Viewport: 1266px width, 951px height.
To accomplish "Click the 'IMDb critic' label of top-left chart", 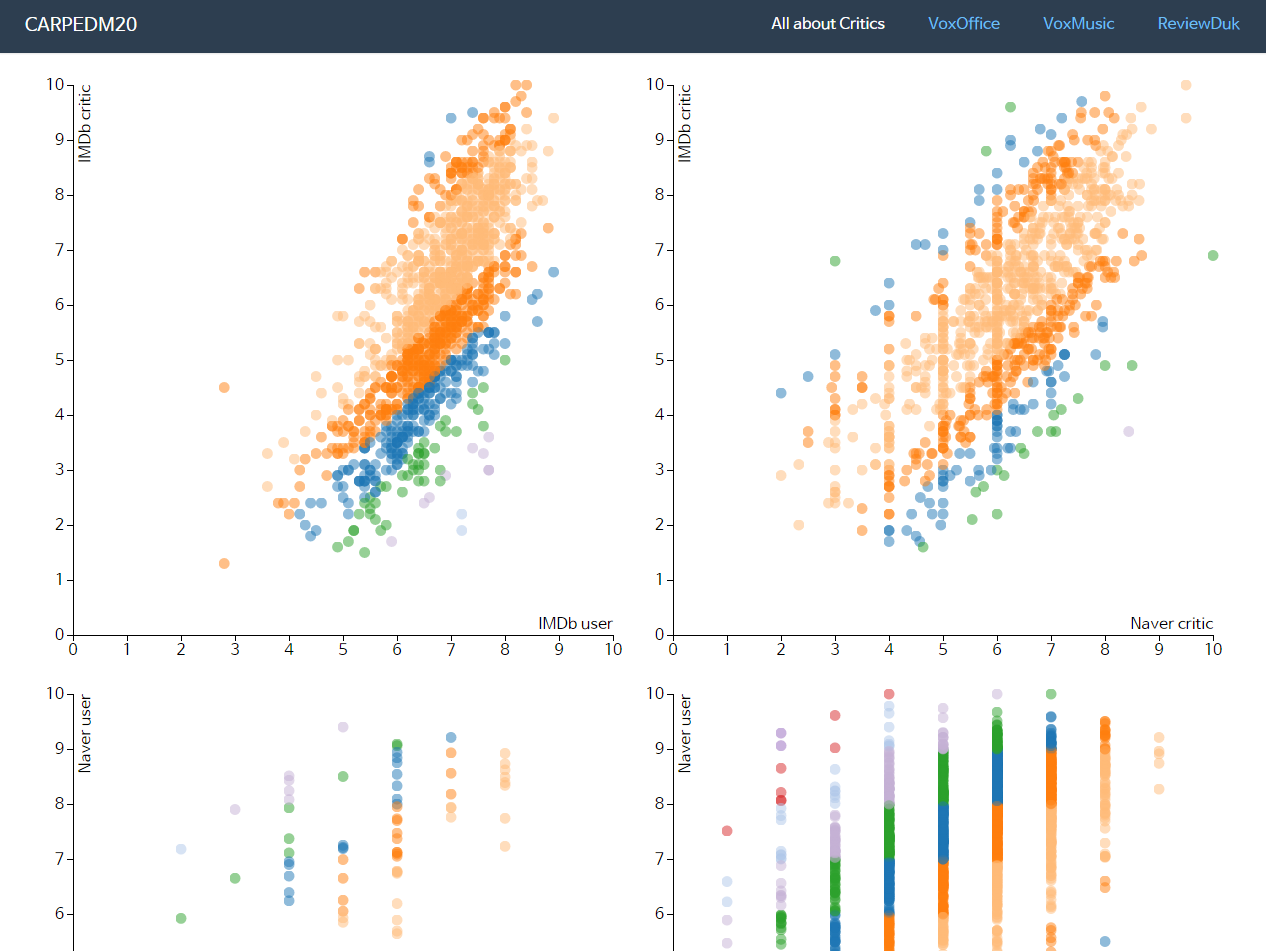I will click(x=86, y=123).
